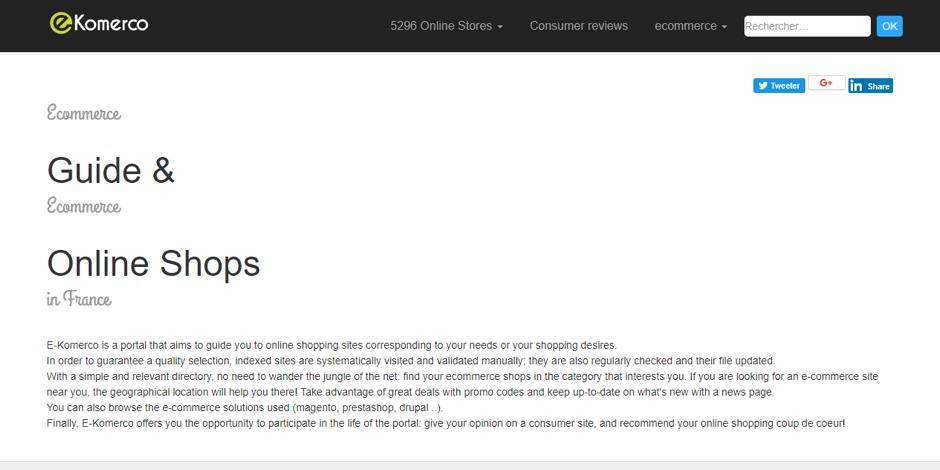Screen dimensions: 940x470
Task: Share page via Tweeter button
Action: 779,86
